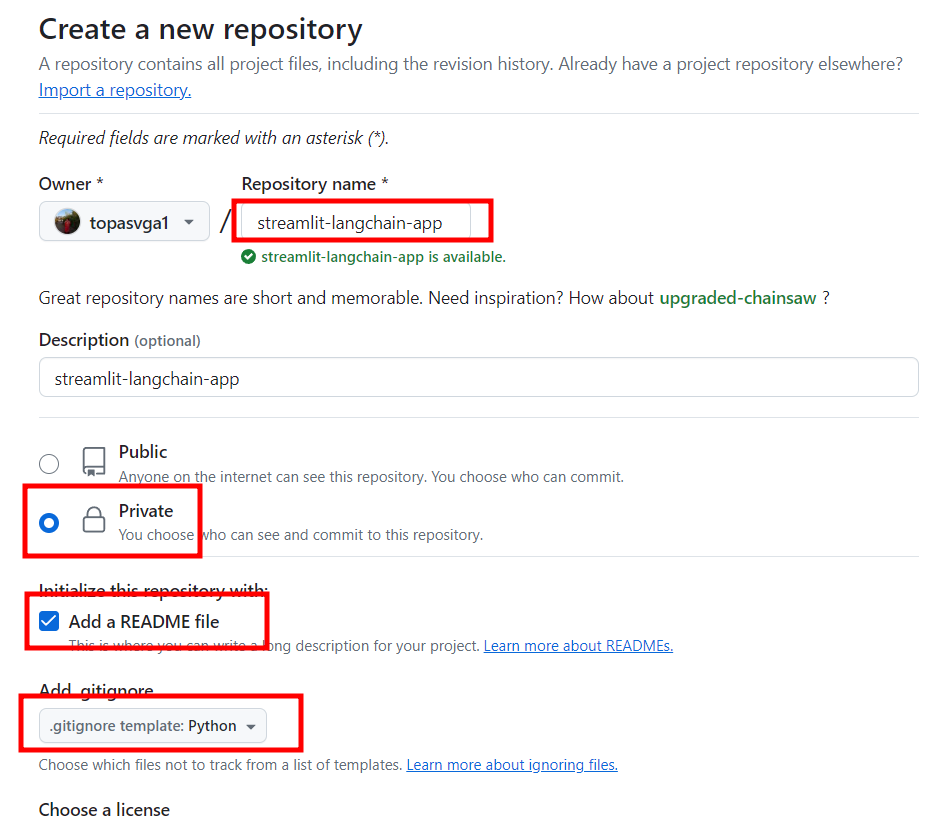This screenshot has width=930, height=817.
Task: Open the Import a repository link
Action: point(115,90)
